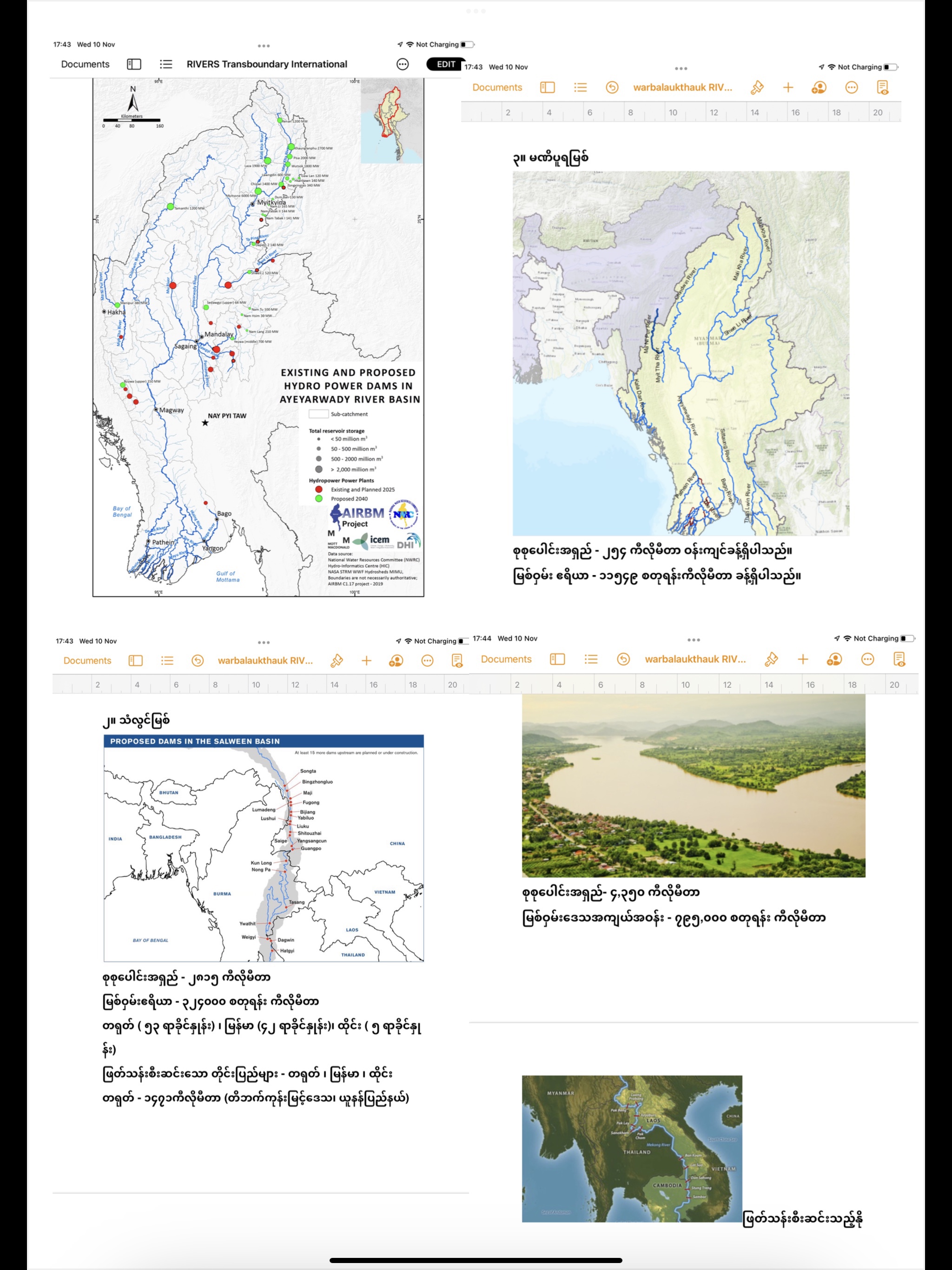Tap the EDIT button in RIVERS Transboundary document
Viewport: 952px width, 1270px height.
(446, 64)
